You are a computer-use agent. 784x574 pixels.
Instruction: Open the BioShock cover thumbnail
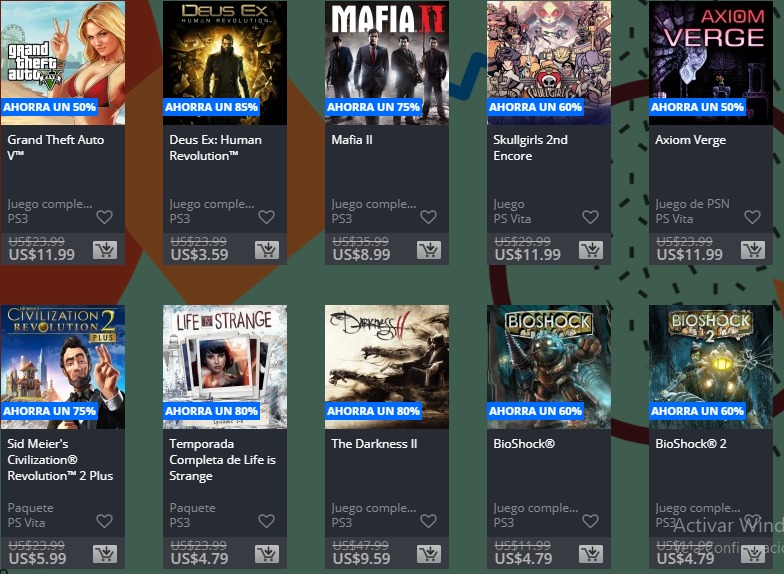549,367
